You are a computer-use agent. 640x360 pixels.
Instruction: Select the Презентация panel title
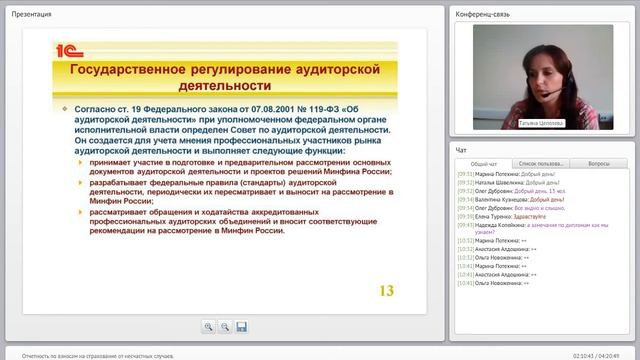point(31,14)
